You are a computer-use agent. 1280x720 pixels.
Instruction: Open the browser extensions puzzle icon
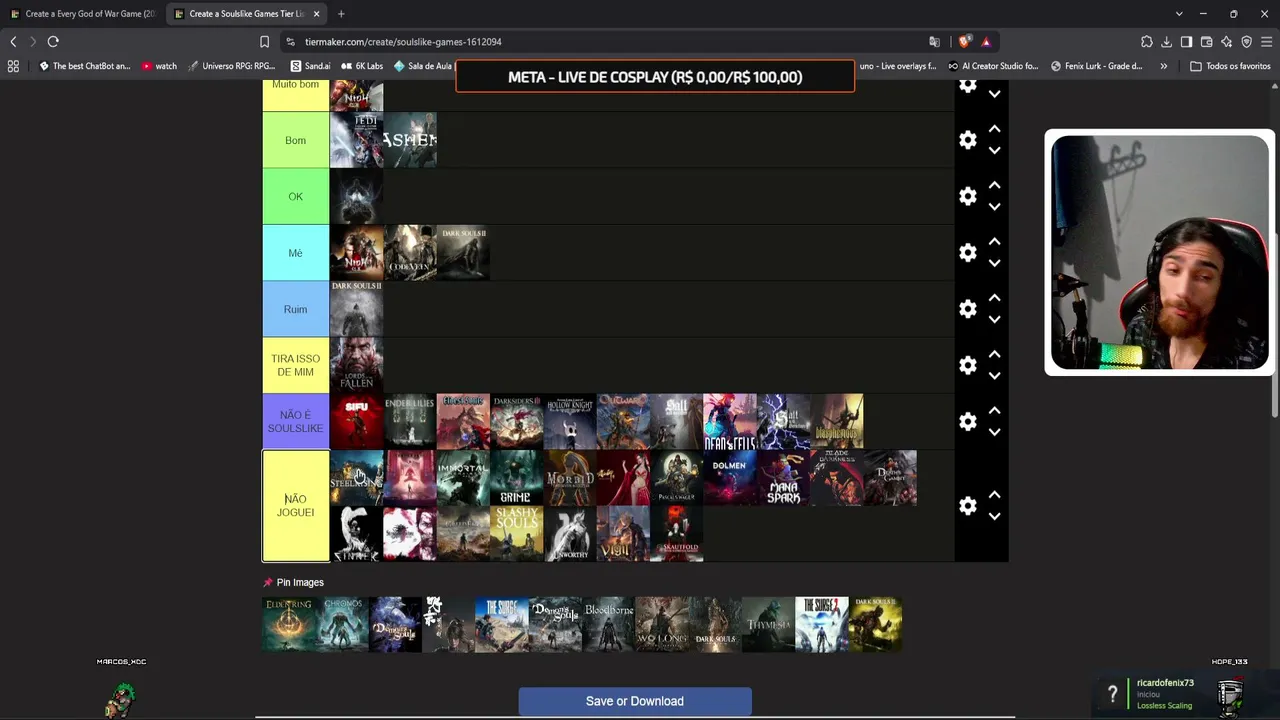(x=1146, y=42)
